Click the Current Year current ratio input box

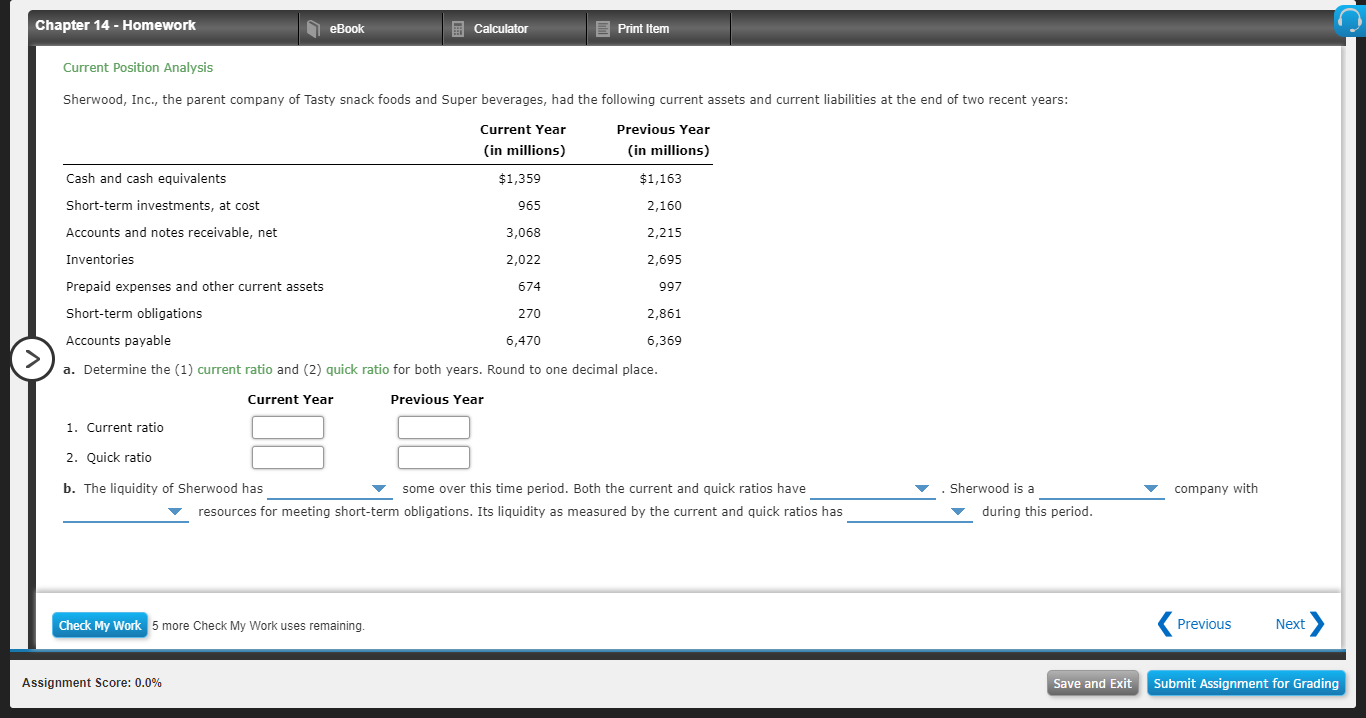tap(288, 427)
